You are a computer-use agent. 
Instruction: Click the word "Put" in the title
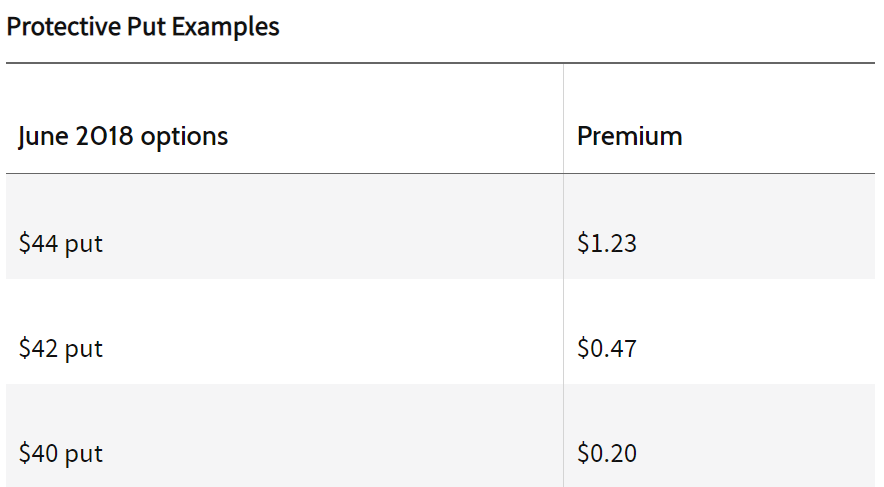[145, 27]
